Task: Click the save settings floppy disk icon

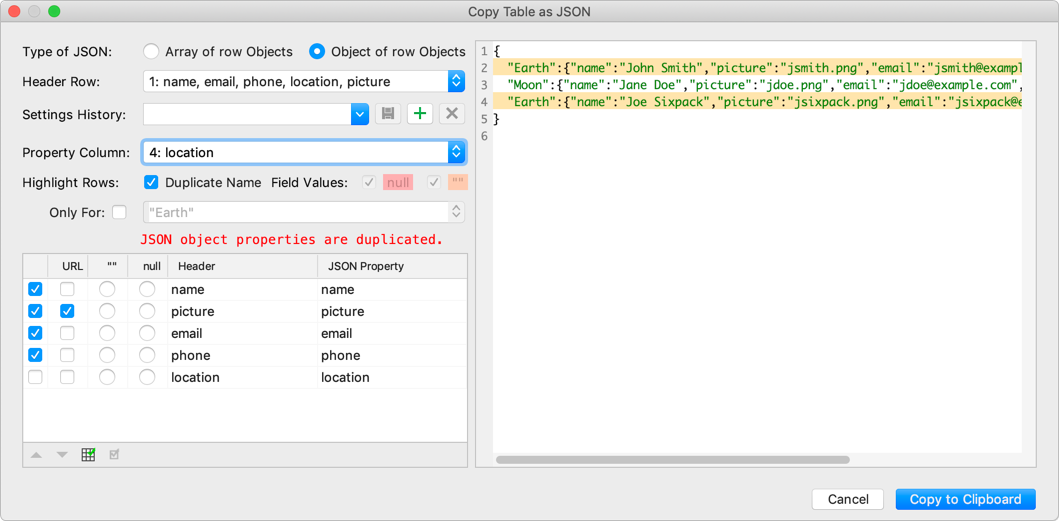Action: tap(387, 114)
